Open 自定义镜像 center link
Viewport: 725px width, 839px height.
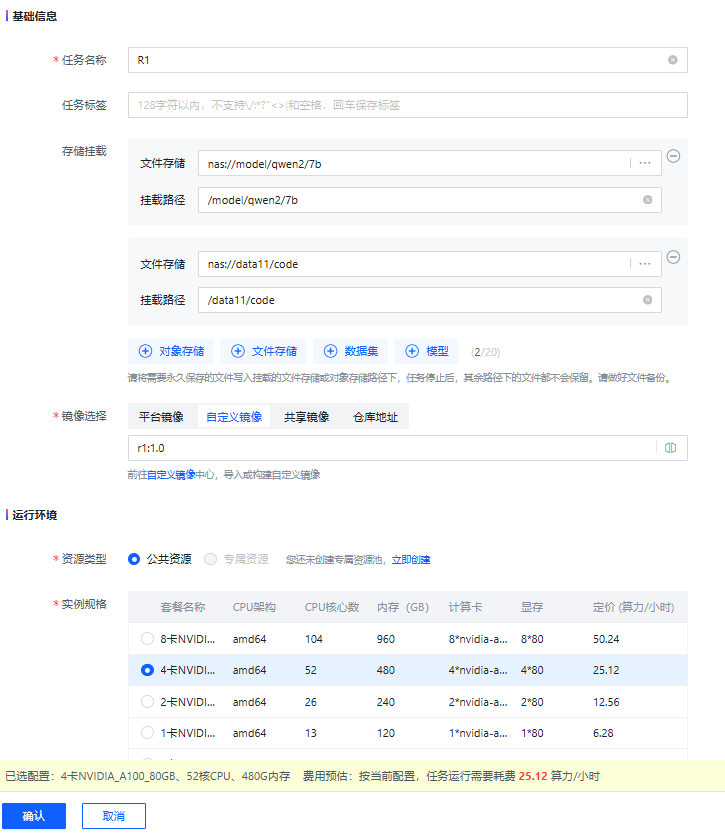click(171, 475)
